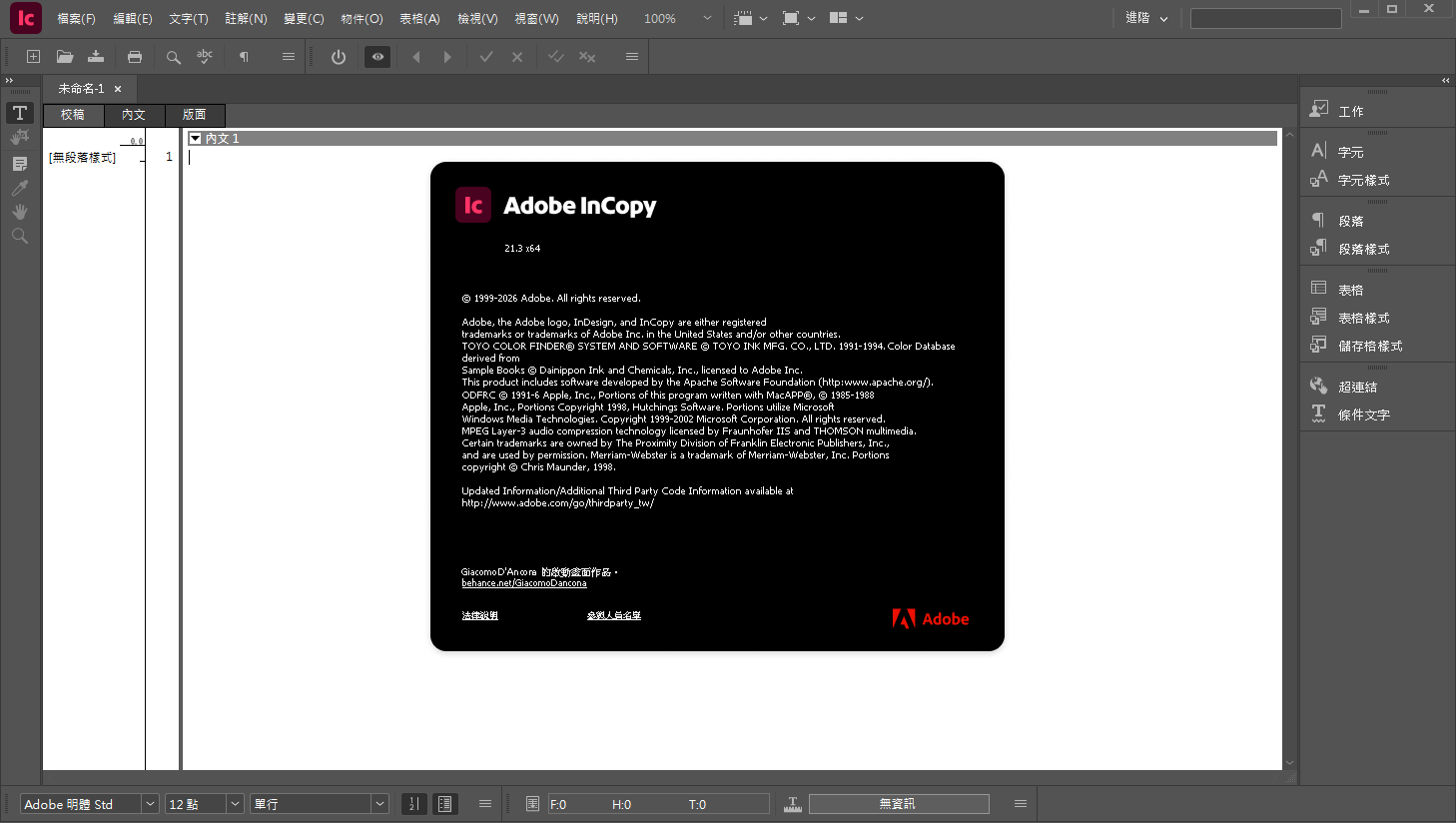Switch to the 校稿 view tab
The width and height of the screenshot is (1456, 823).
[x=73, y=115]
